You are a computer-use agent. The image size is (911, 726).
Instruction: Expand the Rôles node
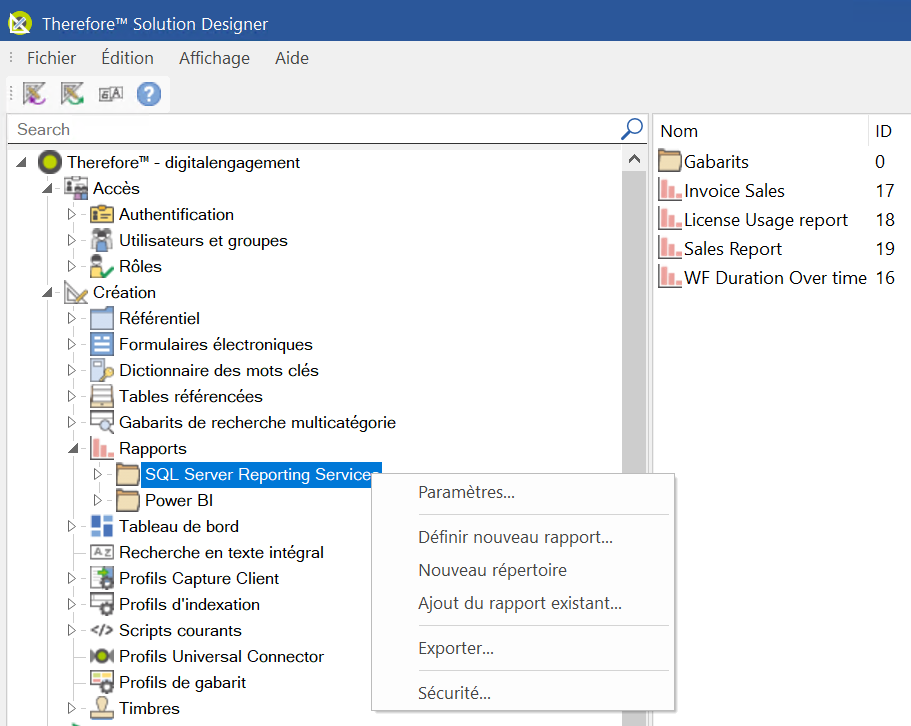71,267
